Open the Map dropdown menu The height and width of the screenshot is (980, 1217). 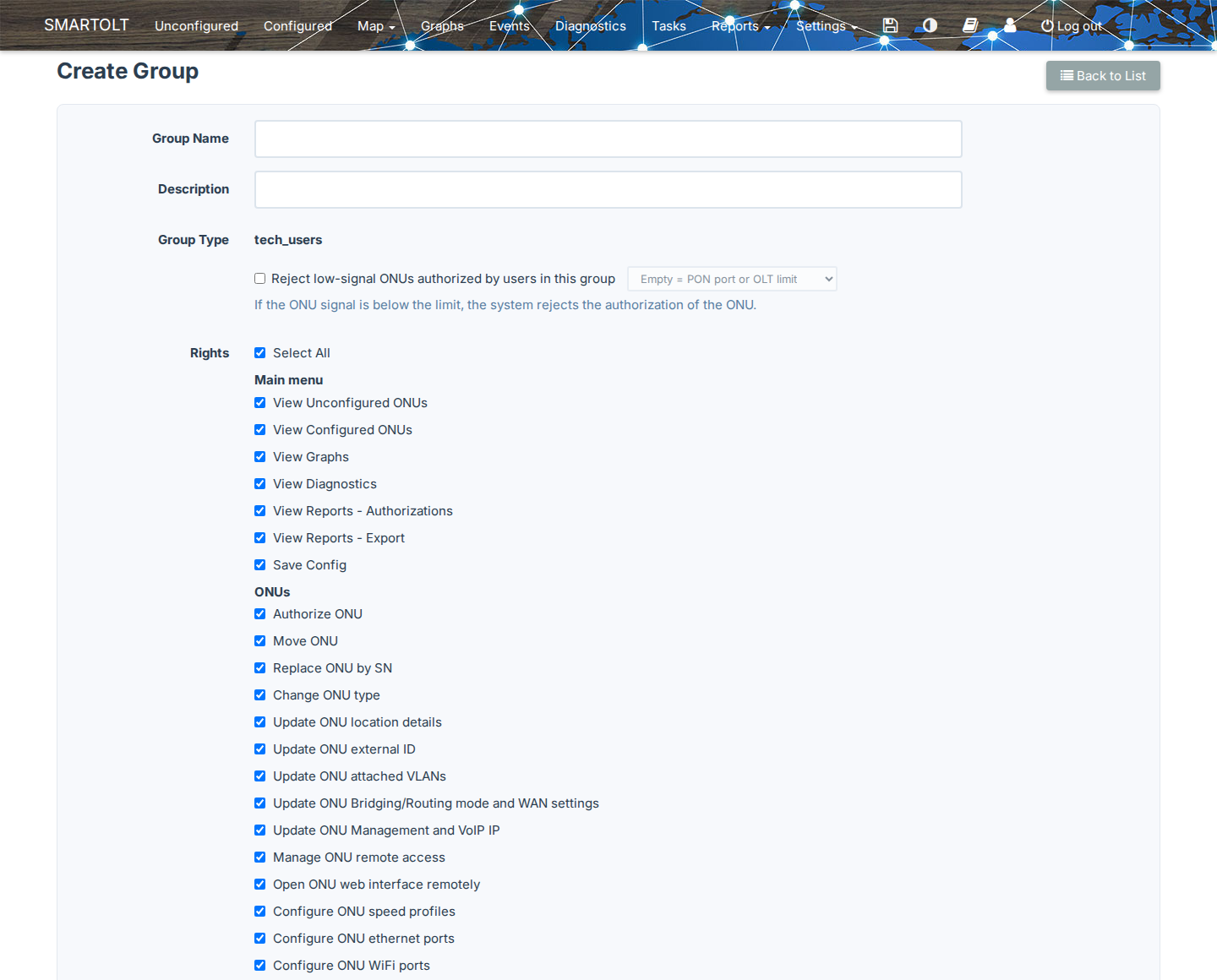coord(376,26)
